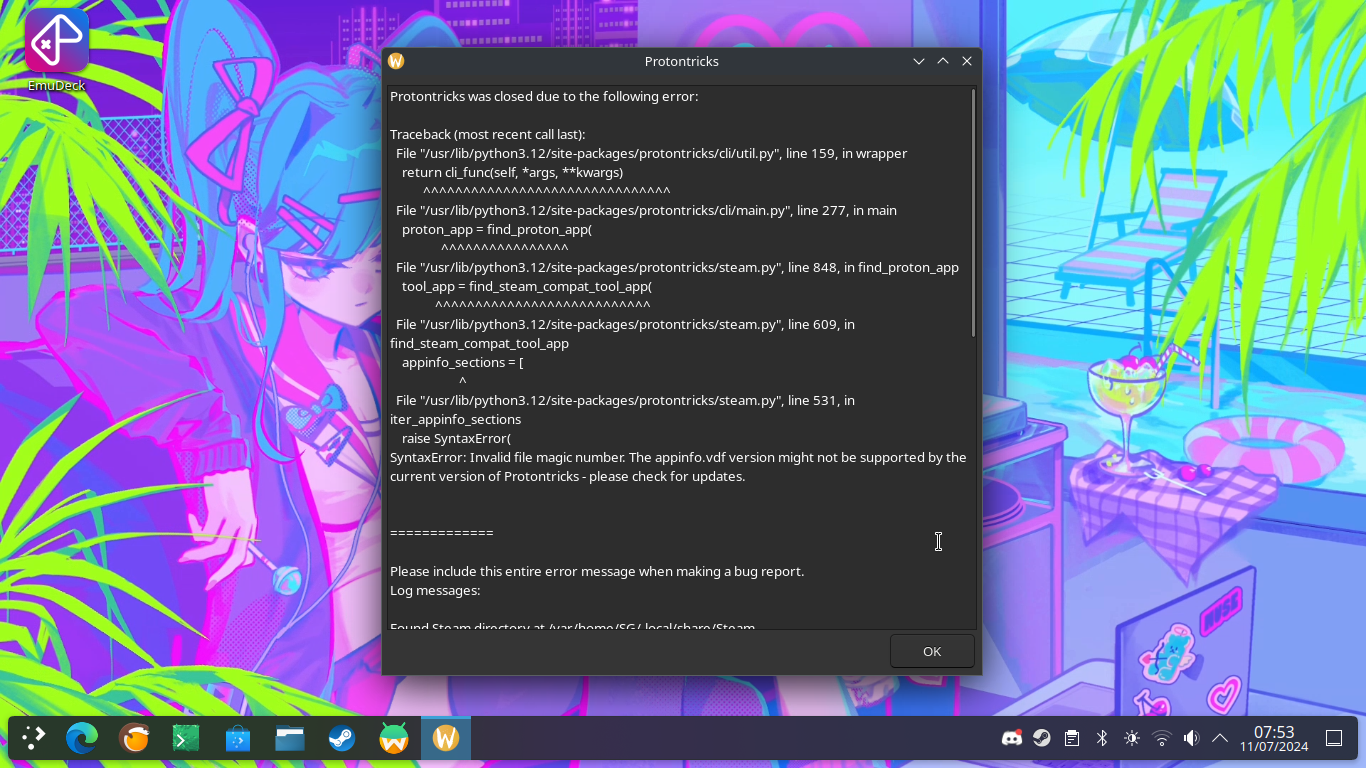
Task: Open the KDE application launcher
Action: [34, 739]
